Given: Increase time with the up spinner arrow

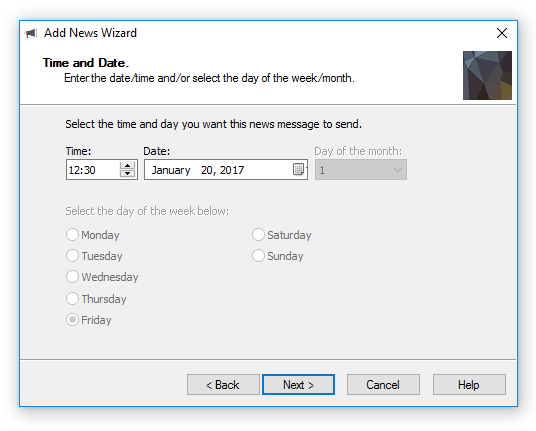Looking at the screenshot, I should click(x=128, y=165).
